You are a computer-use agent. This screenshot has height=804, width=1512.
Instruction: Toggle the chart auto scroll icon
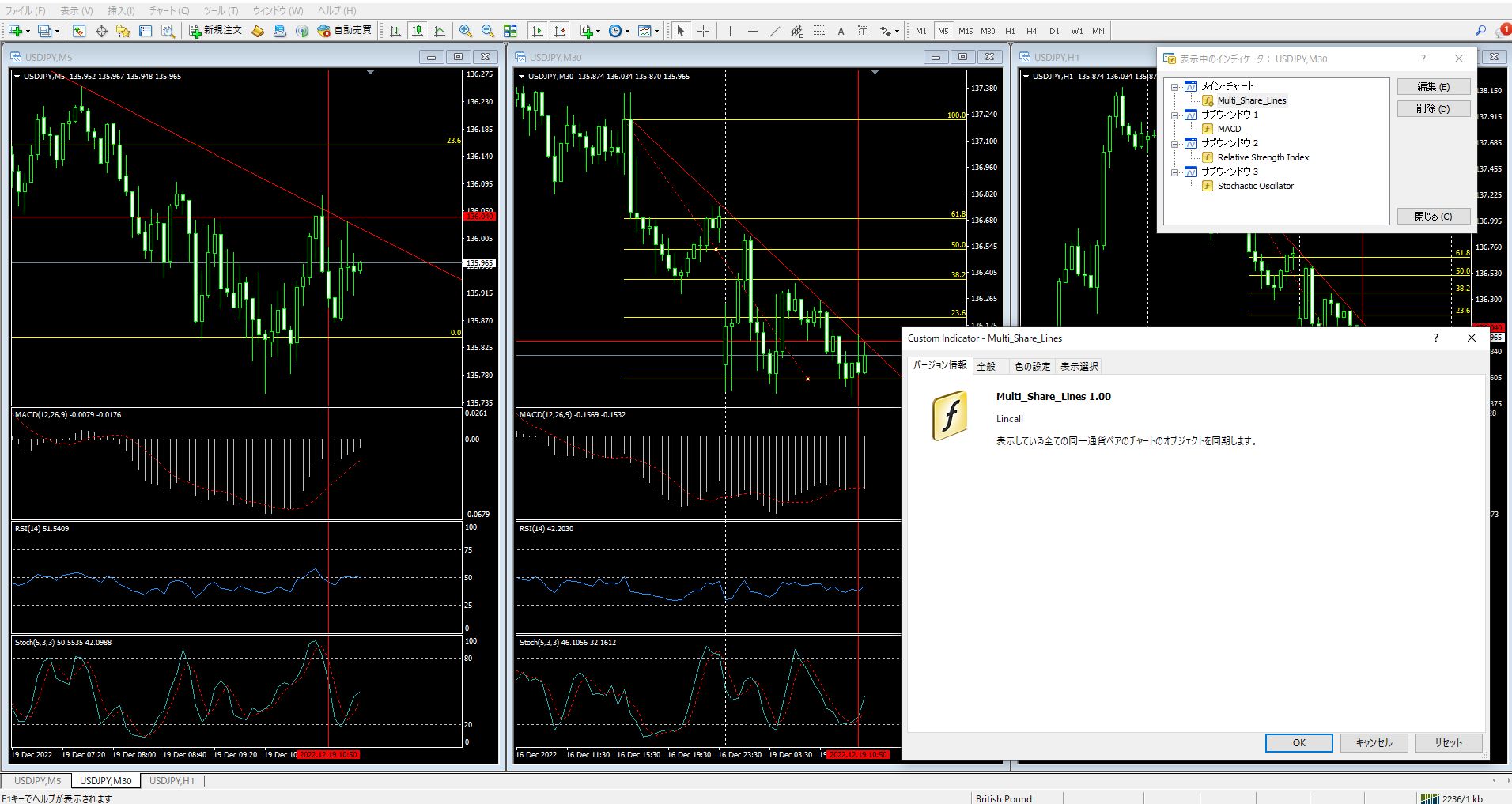point(538,31)
